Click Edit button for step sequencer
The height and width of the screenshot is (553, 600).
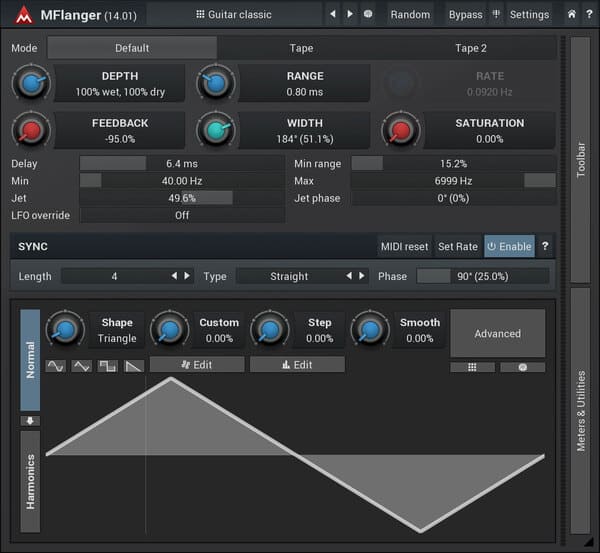click(x=297, y=365)
